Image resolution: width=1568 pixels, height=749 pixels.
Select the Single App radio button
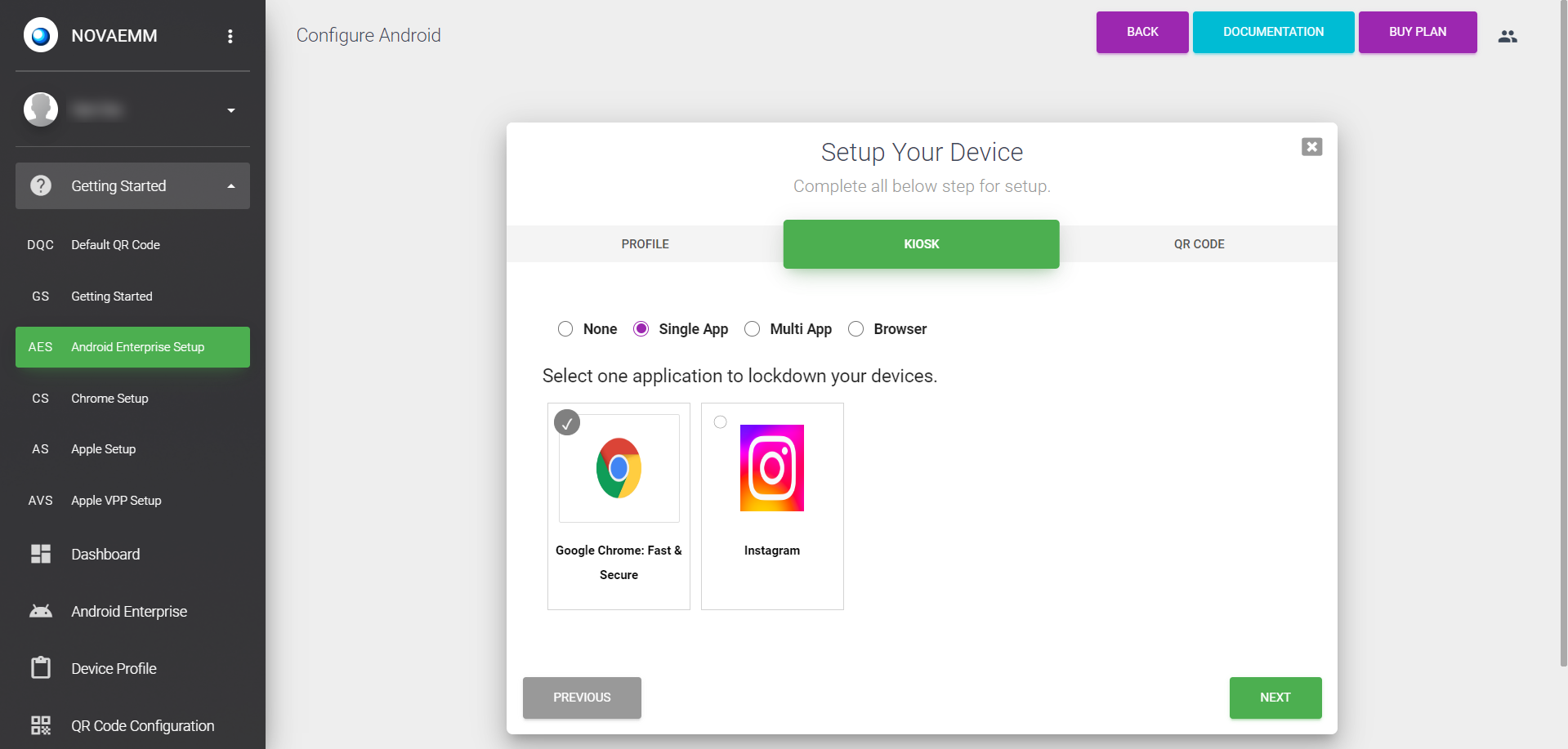pos(641,329)
